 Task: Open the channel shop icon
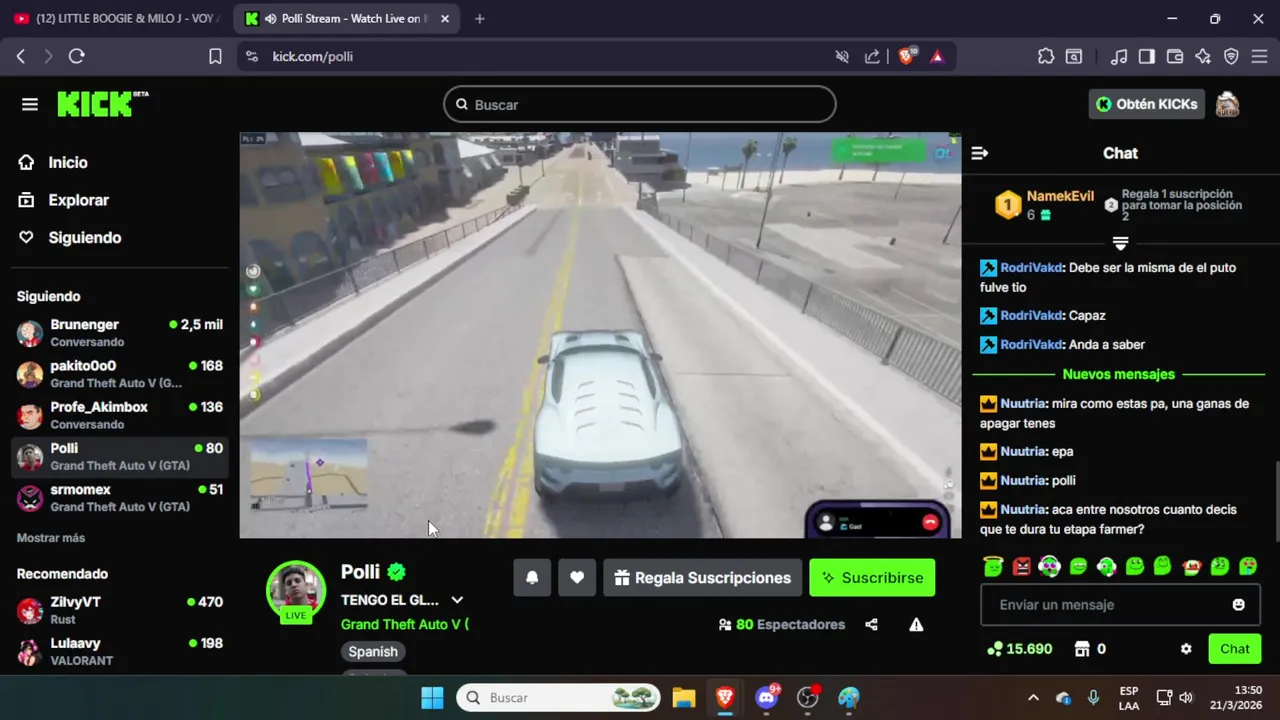(x=1081, y=649)
